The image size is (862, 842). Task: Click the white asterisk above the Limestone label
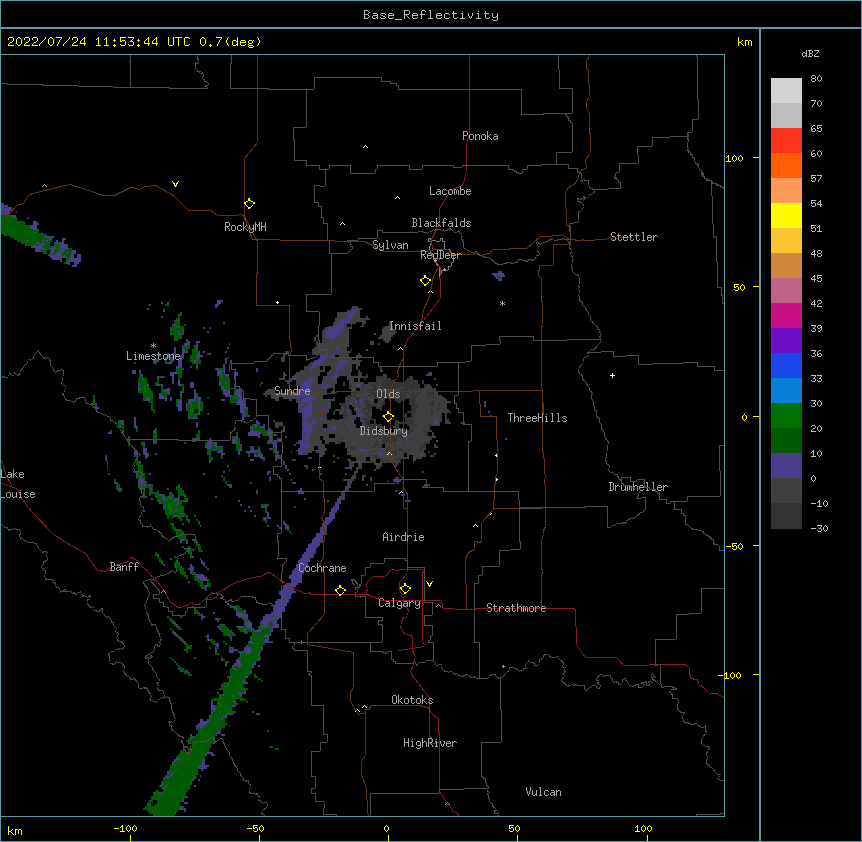153,346
